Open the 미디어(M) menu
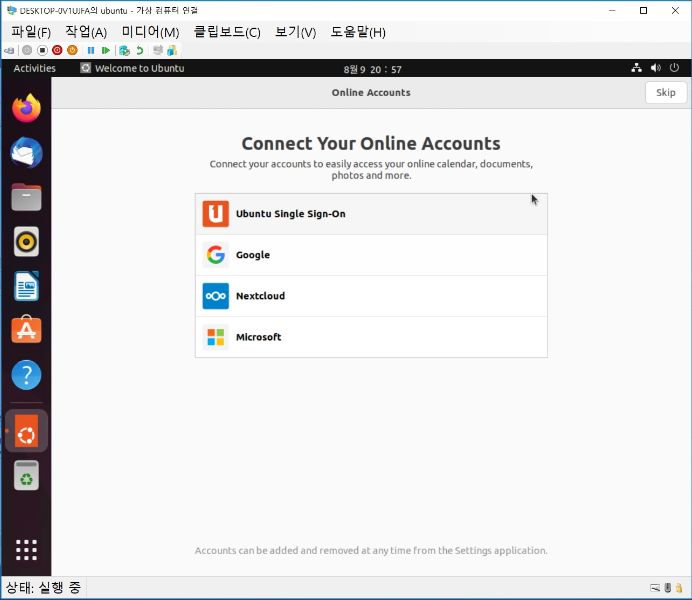This screenshot has width=692, height=600. click(x=150, y=32)
